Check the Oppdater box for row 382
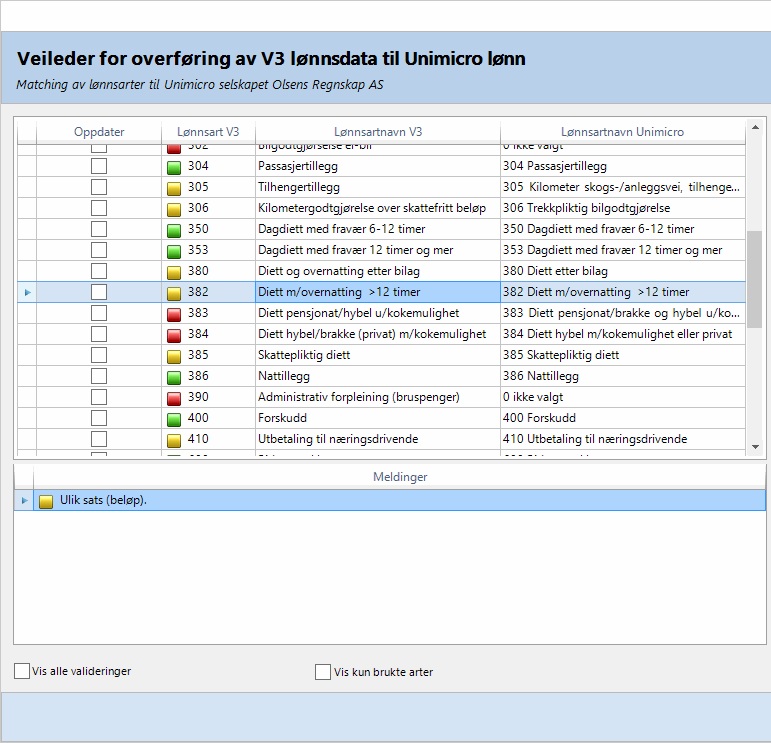The image size is (771, 743). click(x=99, y=292)
